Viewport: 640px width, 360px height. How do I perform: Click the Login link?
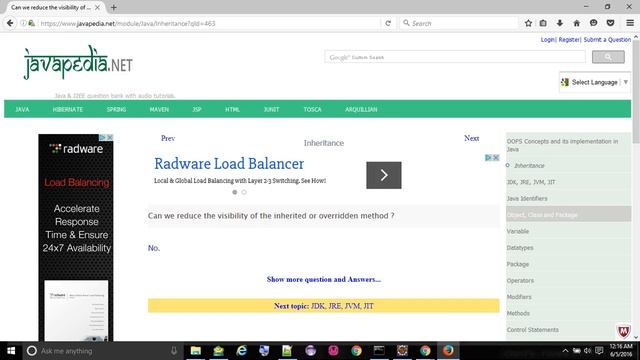coord(547,40)
